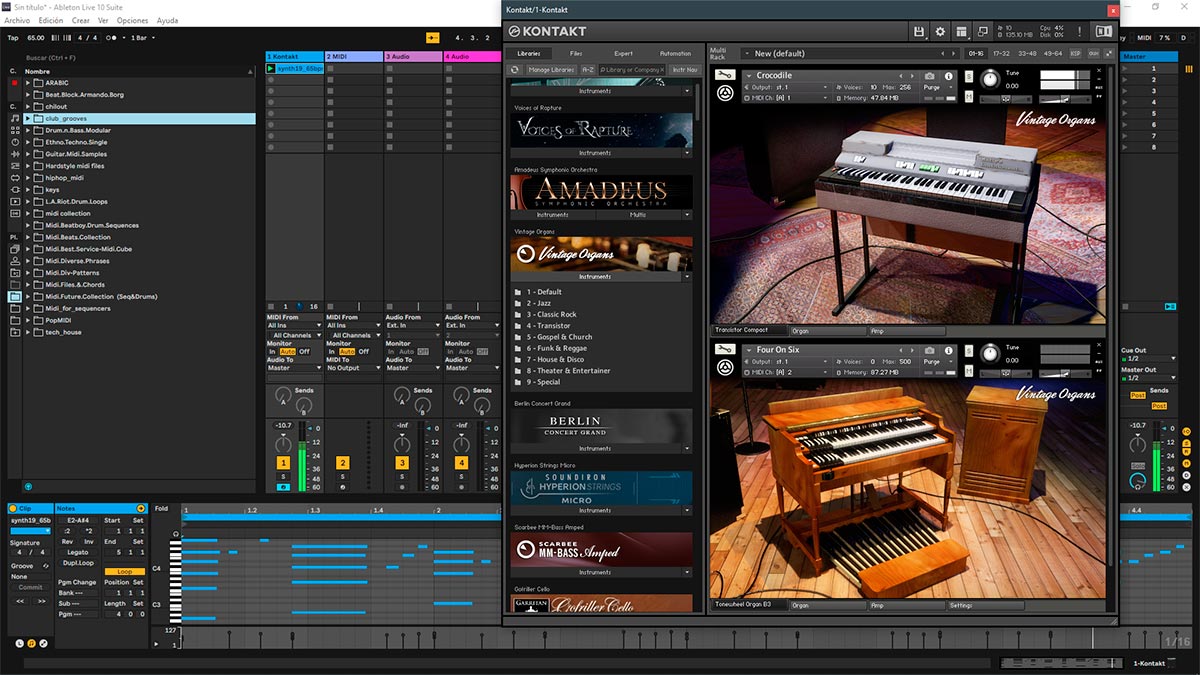Screen dimensions: 1200x675
Task: Set track 2 Monitor to Auto
Action: (x=347, y=352)
